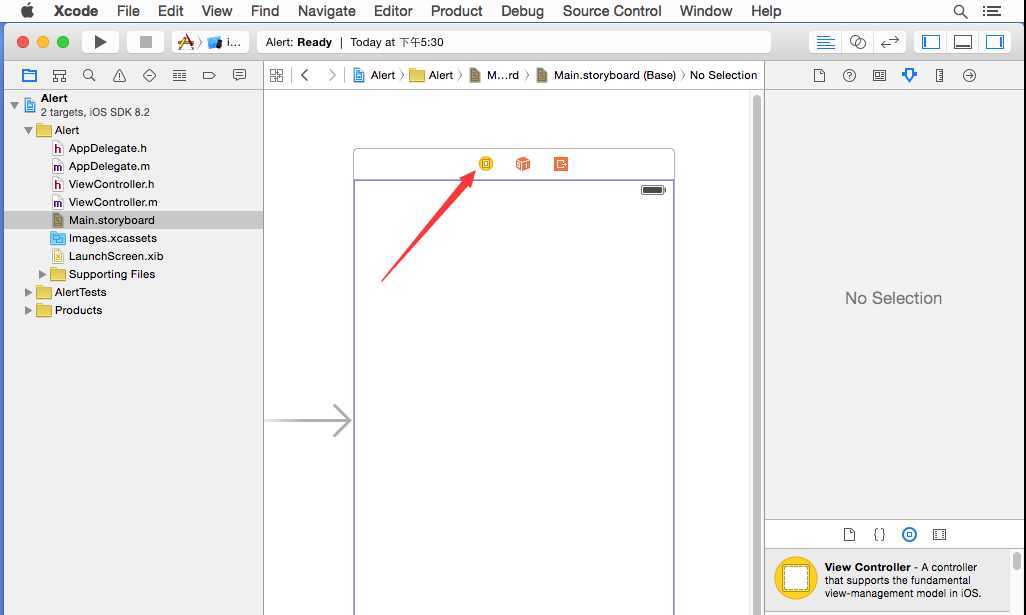This screenshot has width=1026, height=615.
Task: Open the Xcode application menu
Action: (x=76, y=11)
